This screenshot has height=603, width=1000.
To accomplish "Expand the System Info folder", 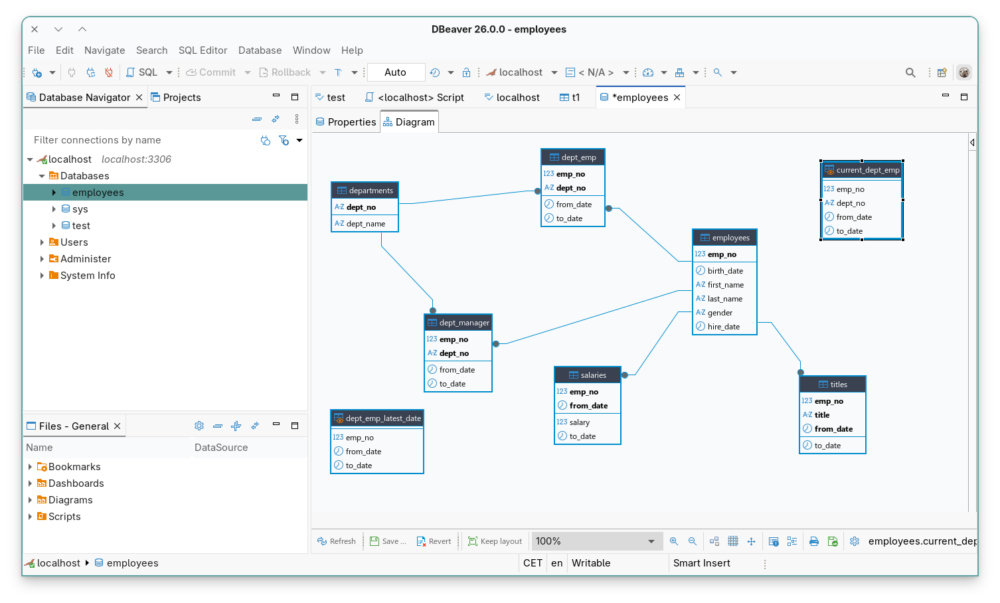I will [42, 275].
